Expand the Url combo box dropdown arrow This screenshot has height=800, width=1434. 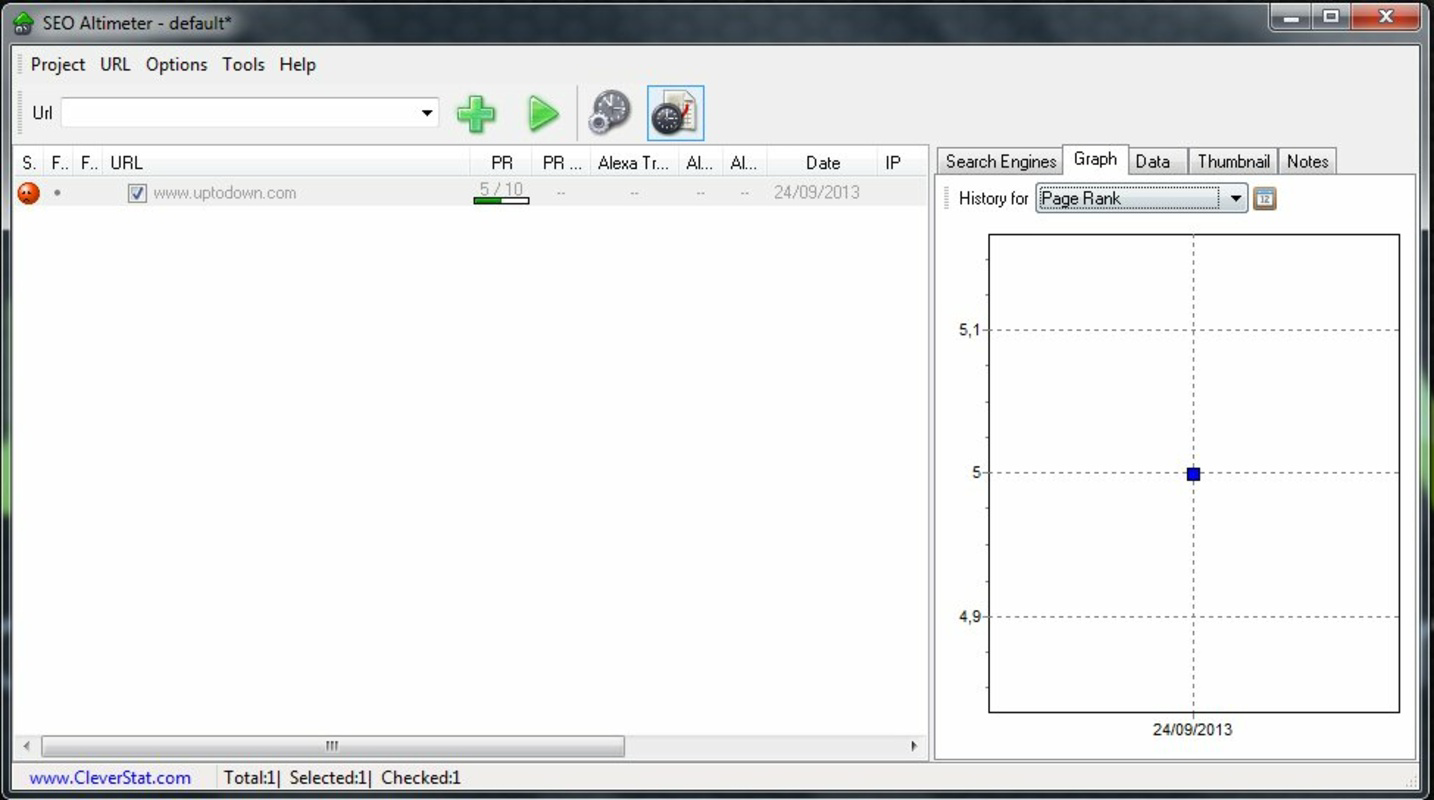[x=427, y=113]
